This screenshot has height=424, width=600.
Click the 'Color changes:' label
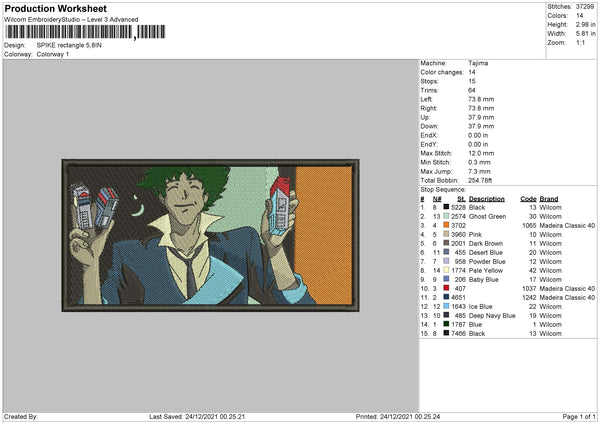442,72
